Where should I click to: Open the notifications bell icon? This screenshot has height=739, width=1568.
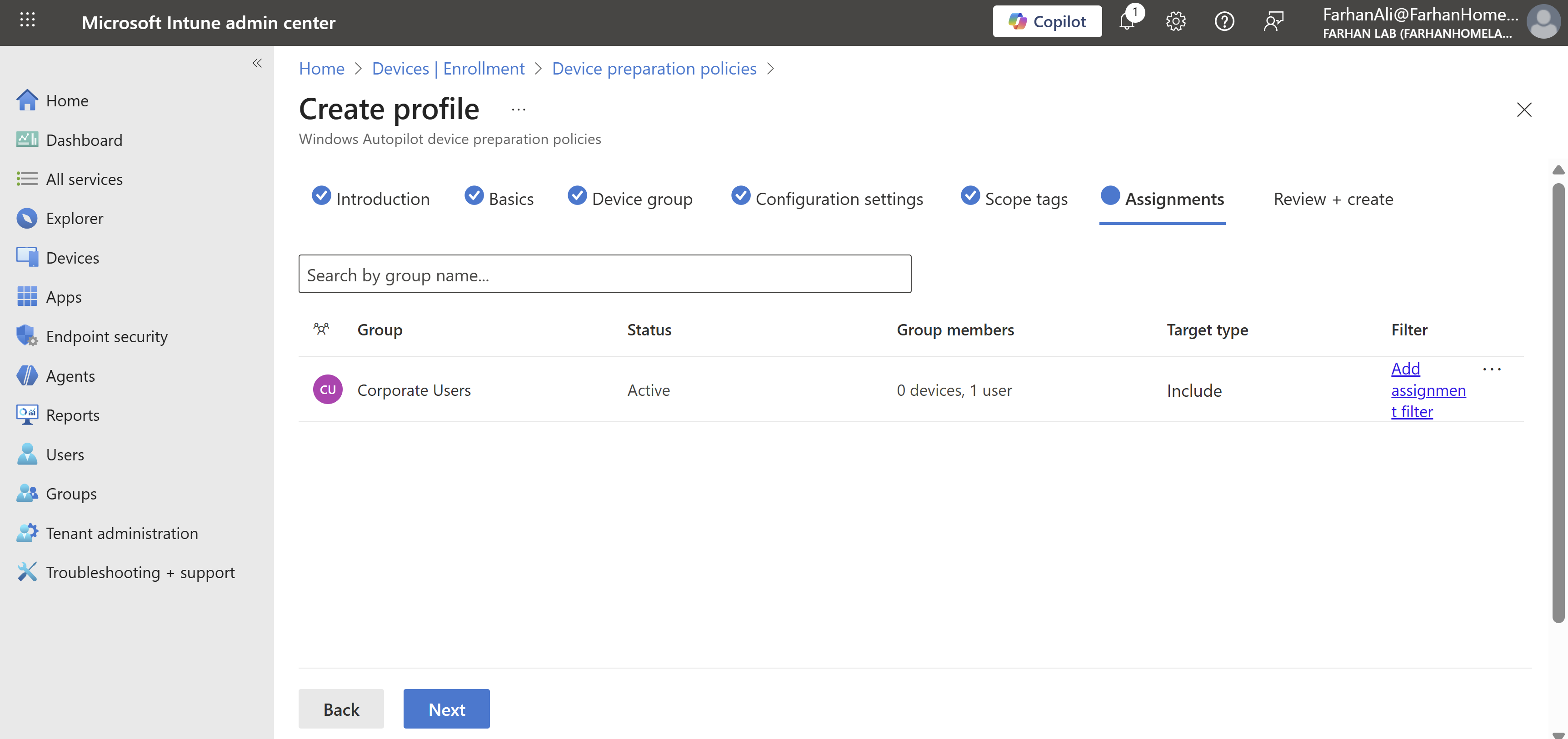(x=1127, y=22)
